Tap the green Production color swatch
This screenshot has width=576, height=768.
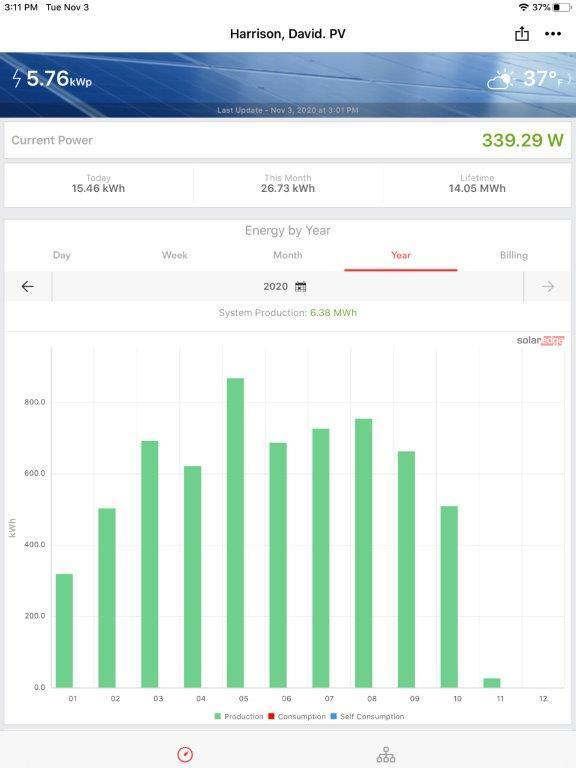[217, 716]
